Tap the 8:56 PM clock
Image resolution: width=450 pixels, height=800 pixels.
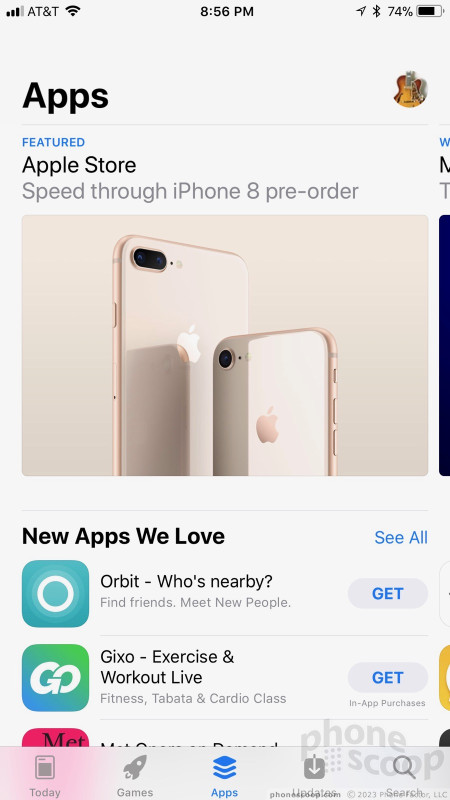click(227, 12)
